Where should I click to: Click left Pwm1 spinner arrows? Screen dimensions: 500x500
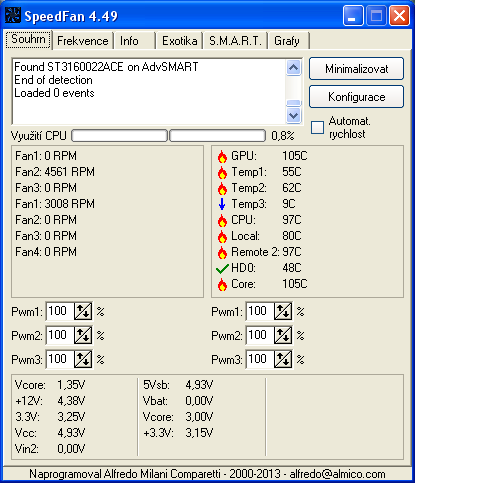coord(83,312)
